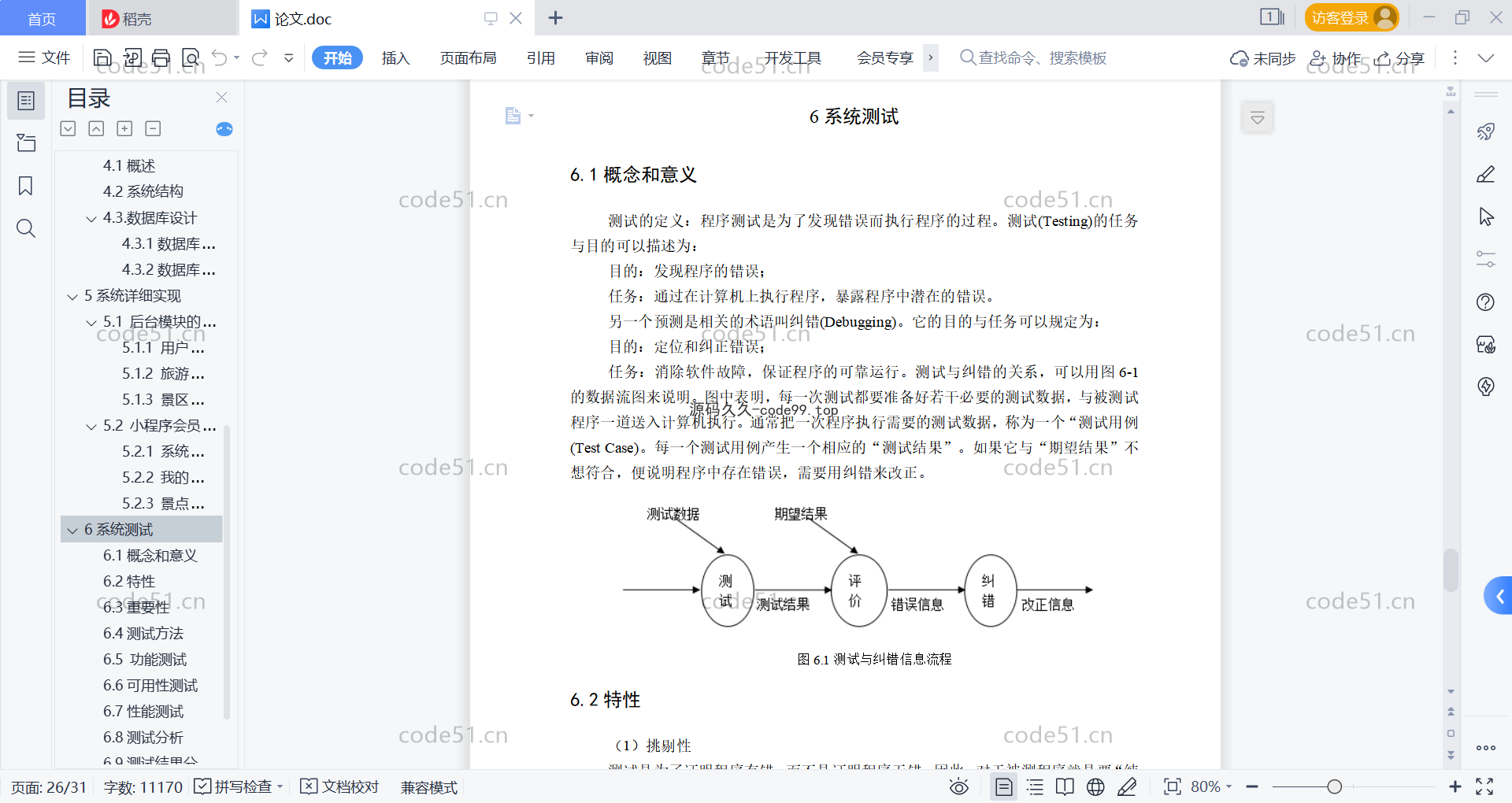Open a new tab with plus button
Screen dimensions: 1512x803
555,18
